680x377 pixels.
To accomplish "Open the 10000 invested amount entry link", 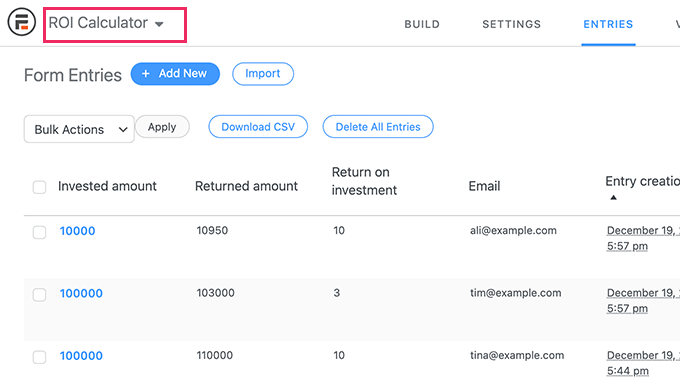I will 77,231.
